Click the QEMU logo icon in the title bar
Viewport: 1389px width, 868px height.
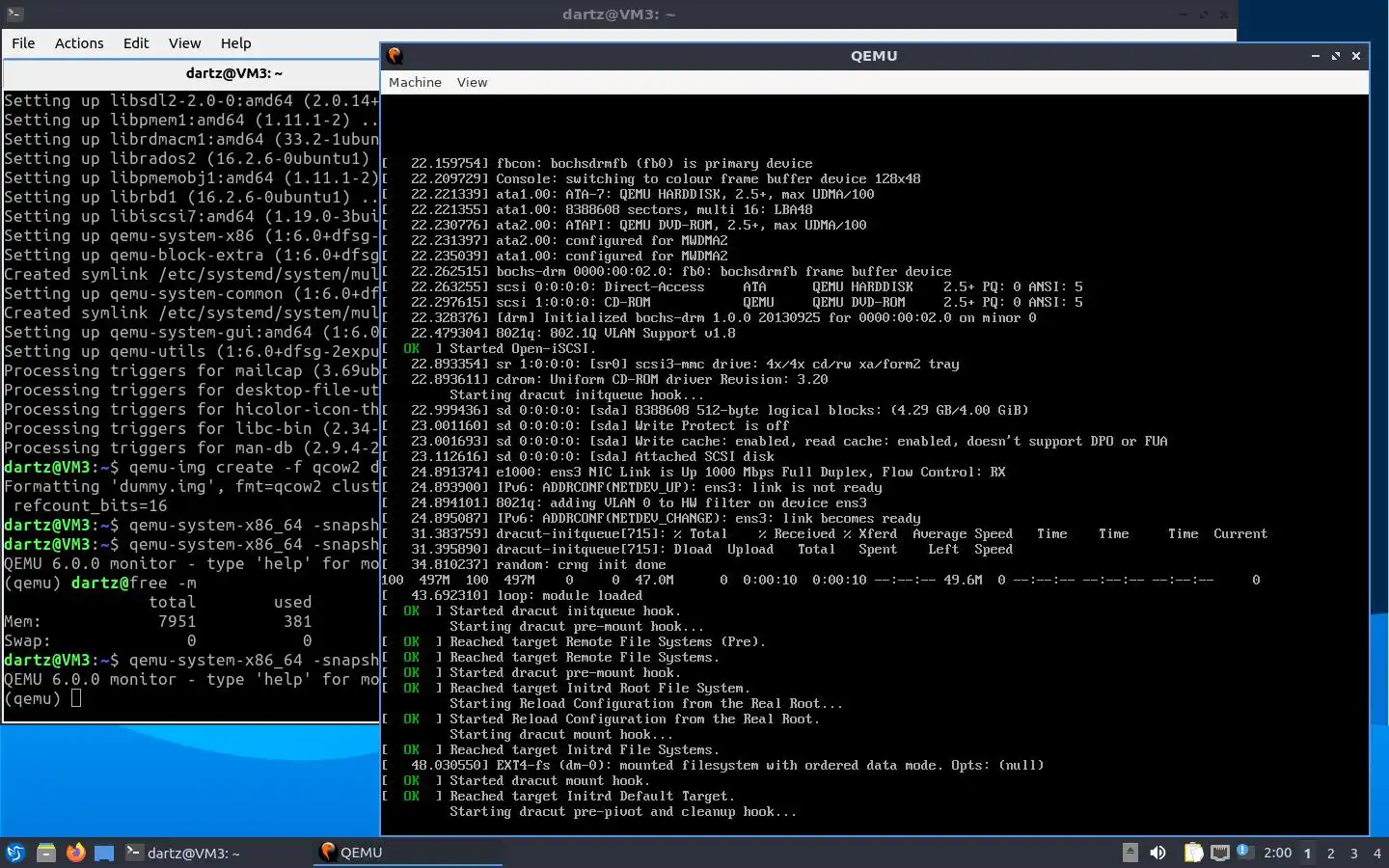[x=395, y=56]
